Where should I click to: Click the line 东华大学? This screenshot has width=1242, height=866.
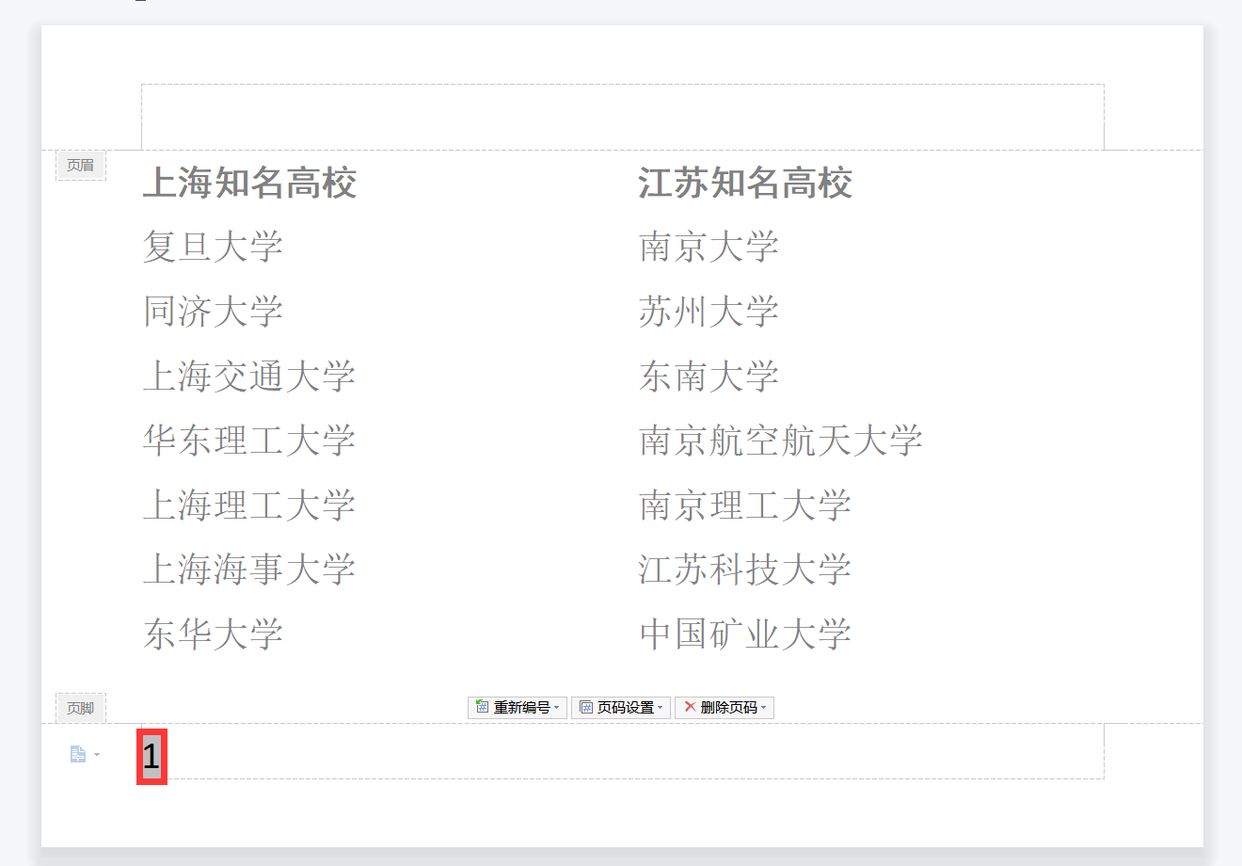[x=213, y=634]
